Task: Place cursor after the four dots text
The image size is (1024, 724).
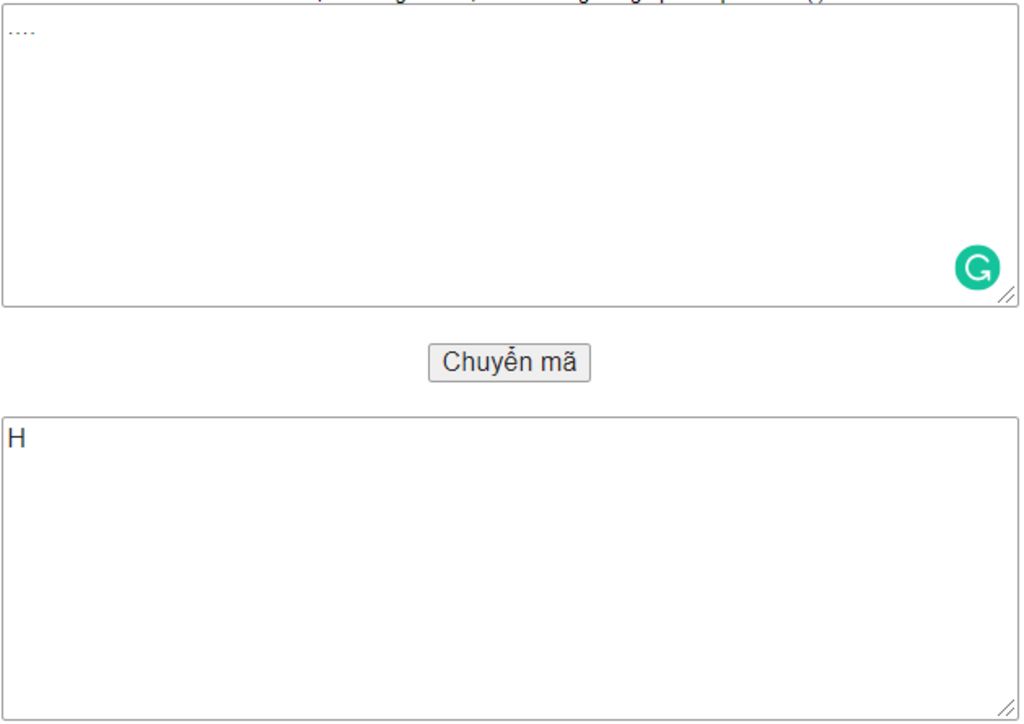Action: click(x=37, y=30)
